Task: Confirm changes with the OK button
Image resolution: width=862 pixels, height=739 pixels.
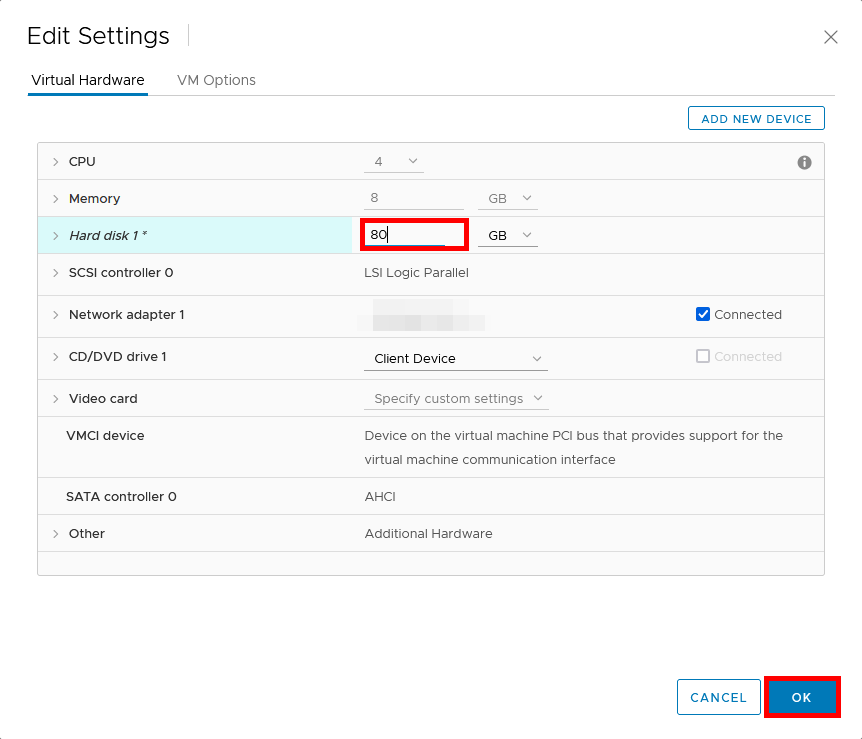Action: tap(802, 697)
